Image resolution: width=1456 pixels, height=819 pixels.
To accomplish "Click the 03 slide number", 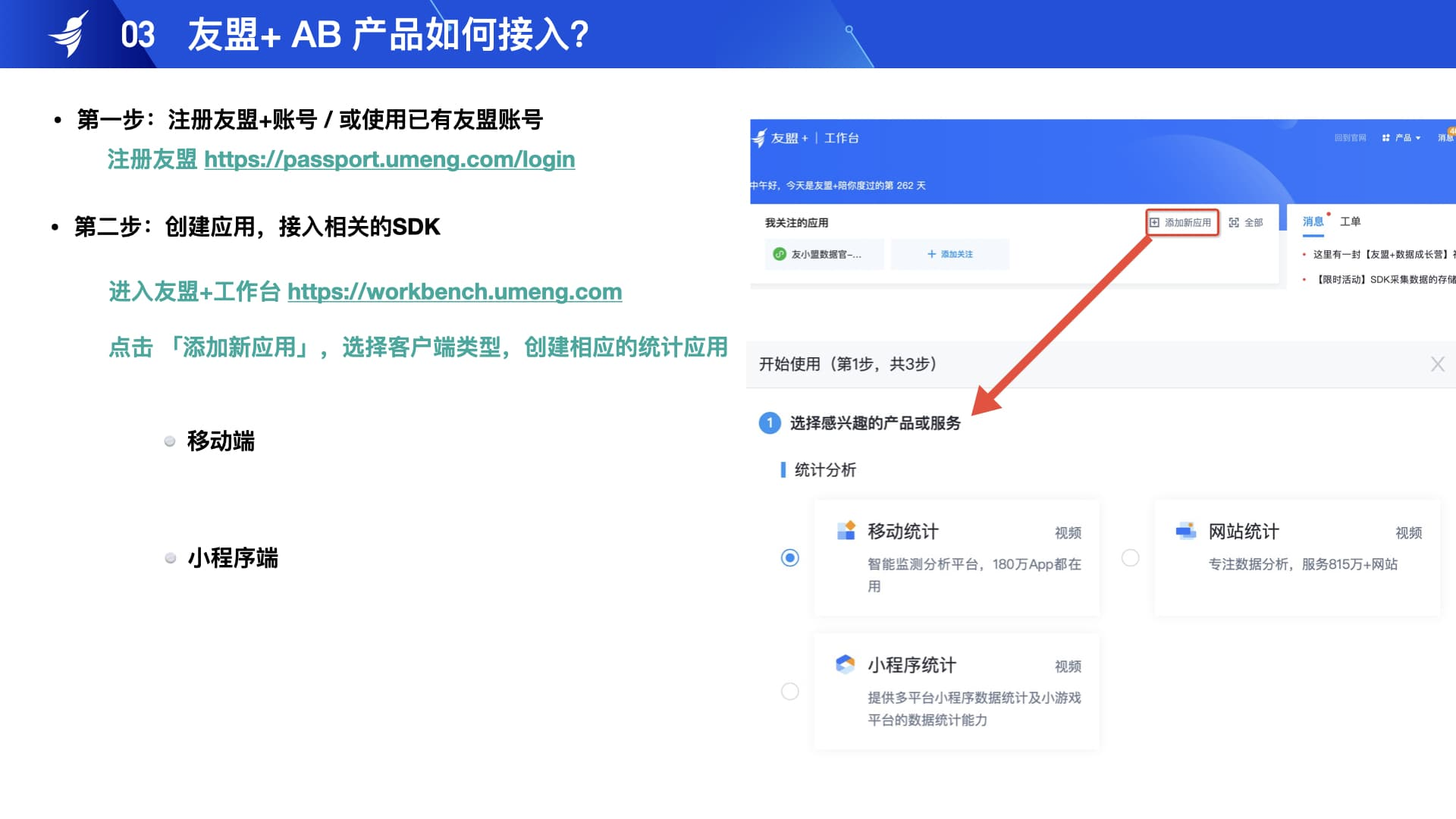I will [137, 35].
